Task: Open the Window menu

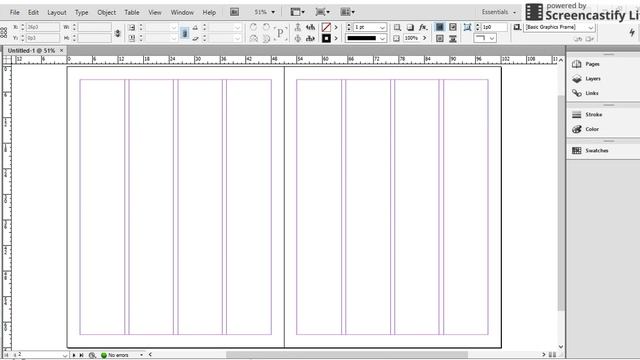Action: pos(182,12)
